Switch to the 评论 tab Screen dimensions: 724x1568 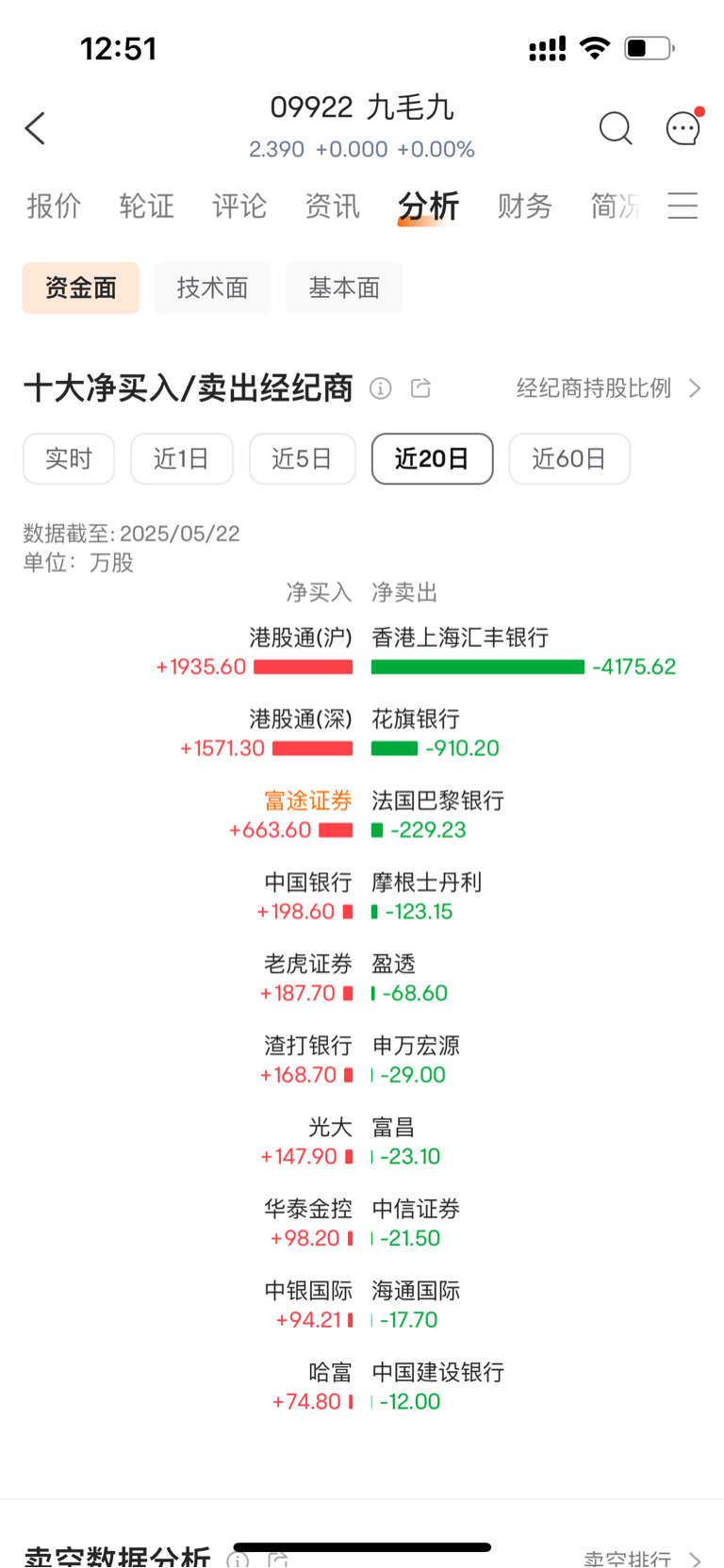click(x=239, y=206)
